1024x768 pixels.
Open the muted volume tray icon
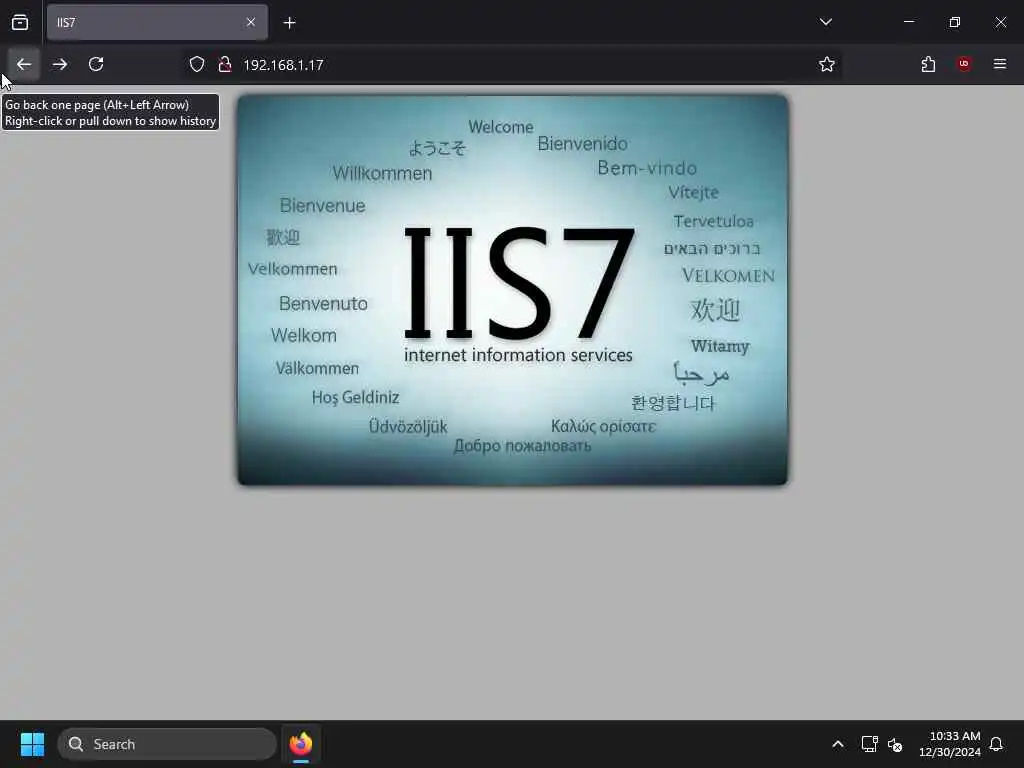(x=895, y=744)
